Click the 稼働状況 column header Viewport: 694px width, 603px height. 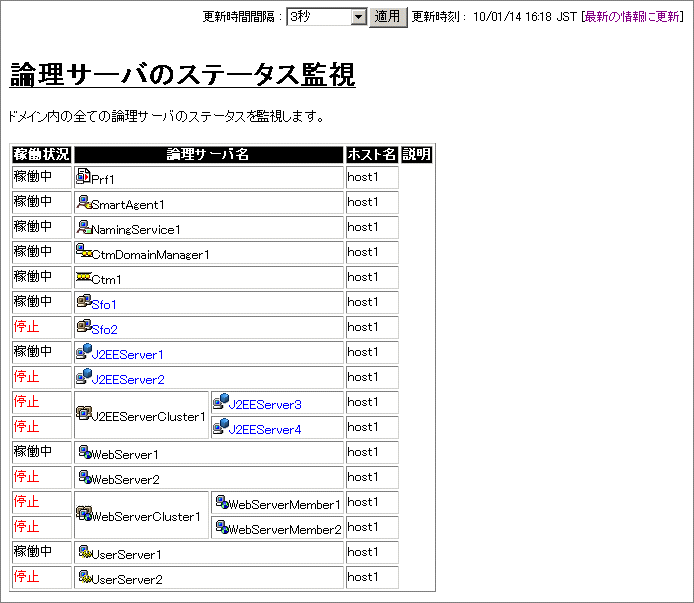point(42,155)
